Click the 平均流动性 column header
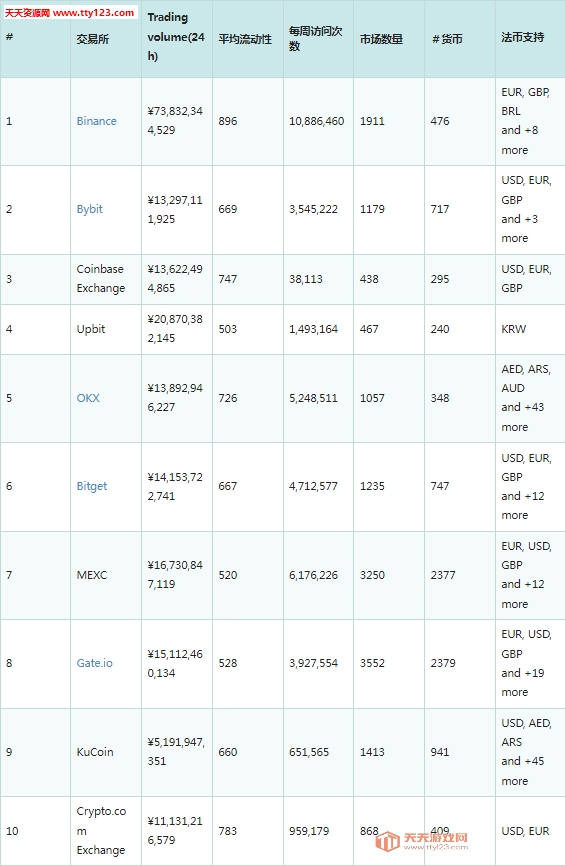Viewport: 565px width, 866px height. pos(245,39)
